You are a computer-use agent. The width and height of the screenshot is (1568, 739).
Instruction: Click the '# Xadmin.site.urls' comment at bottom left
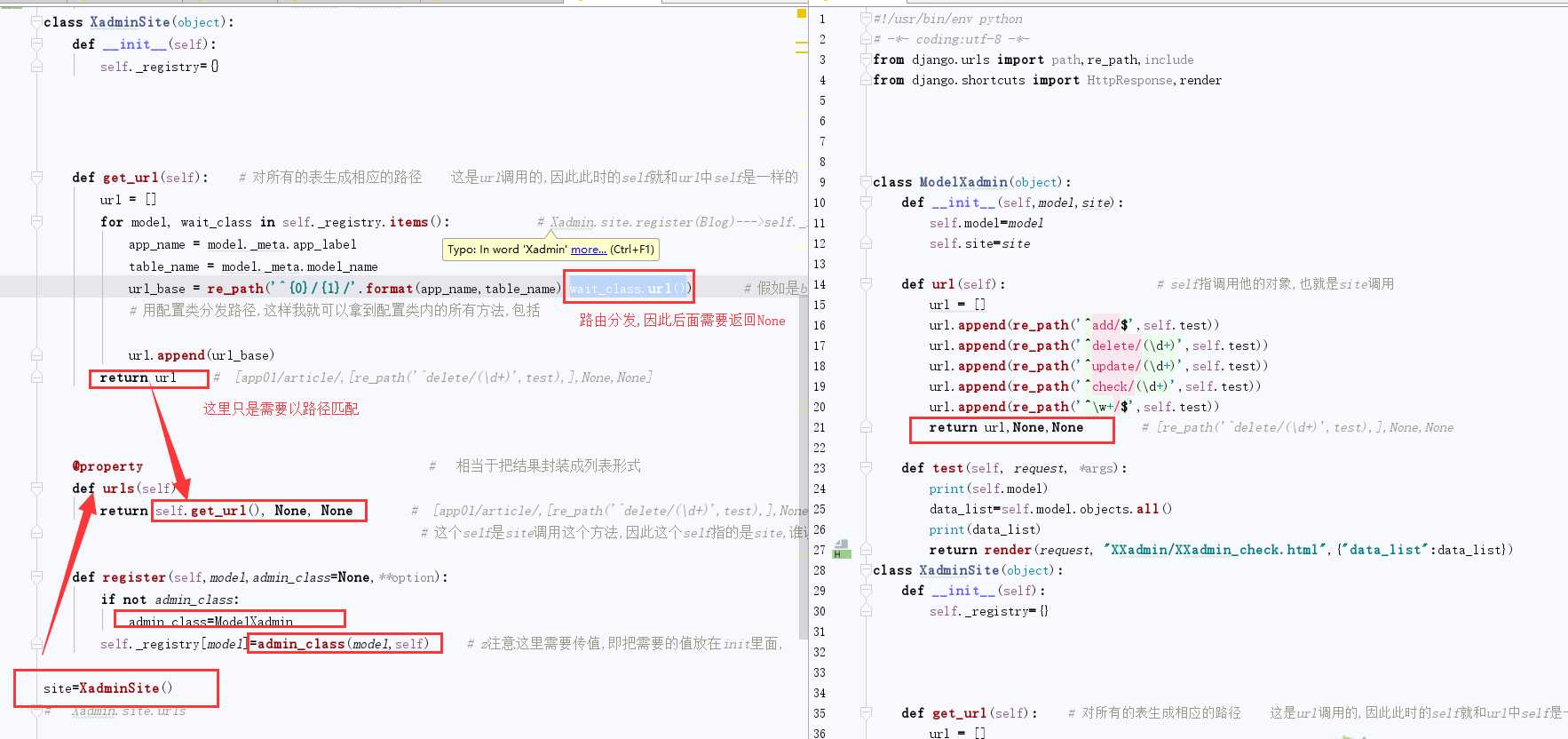pyautogui.click(x=115, y=711)
